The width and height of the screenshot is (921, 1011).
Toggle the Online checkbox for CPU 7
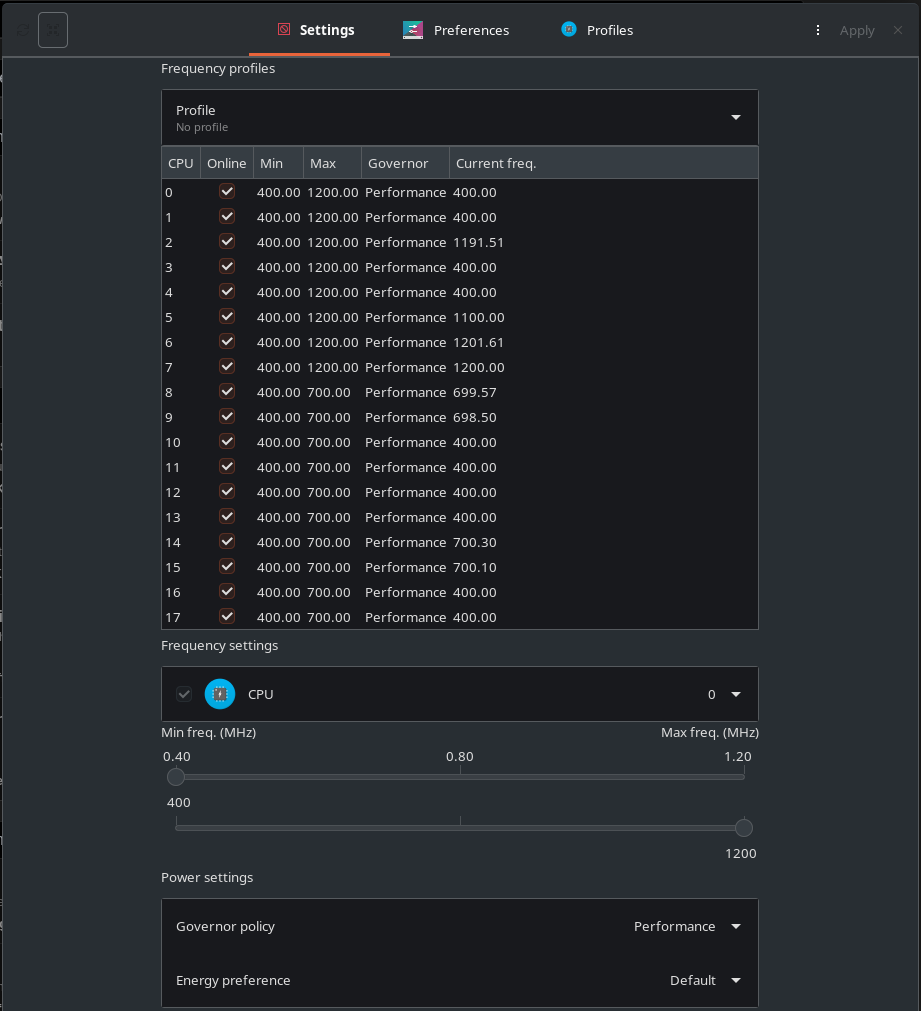pyautogui.click(x=227, y=367)
